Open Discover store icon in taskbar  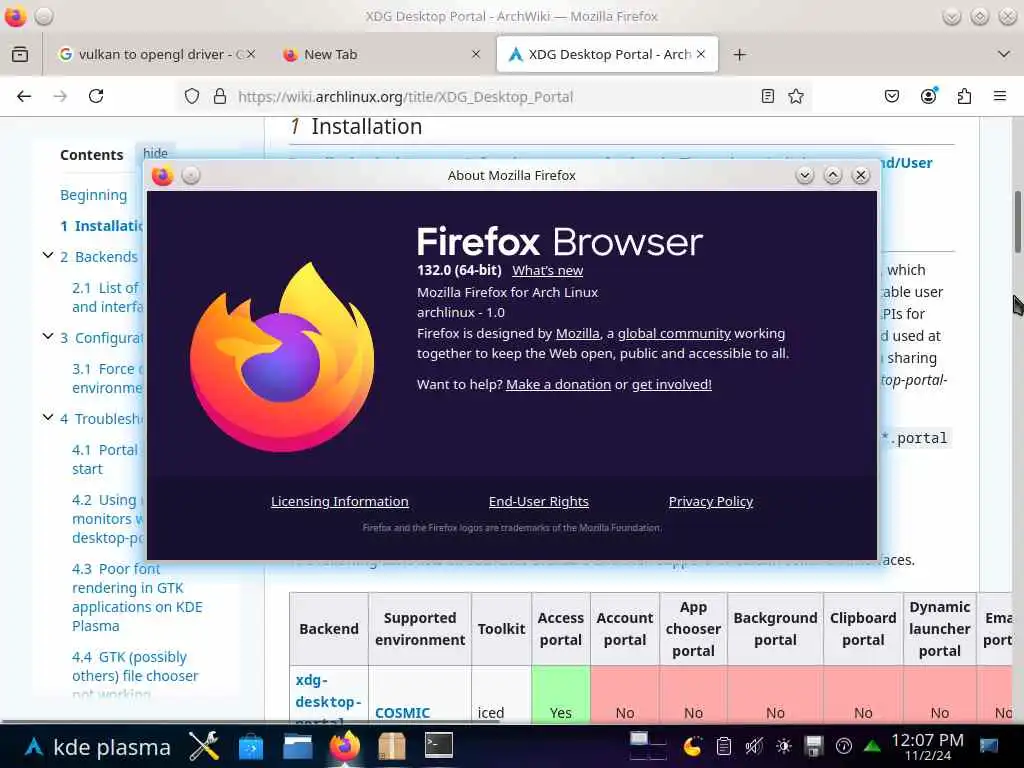pos(251,746)
